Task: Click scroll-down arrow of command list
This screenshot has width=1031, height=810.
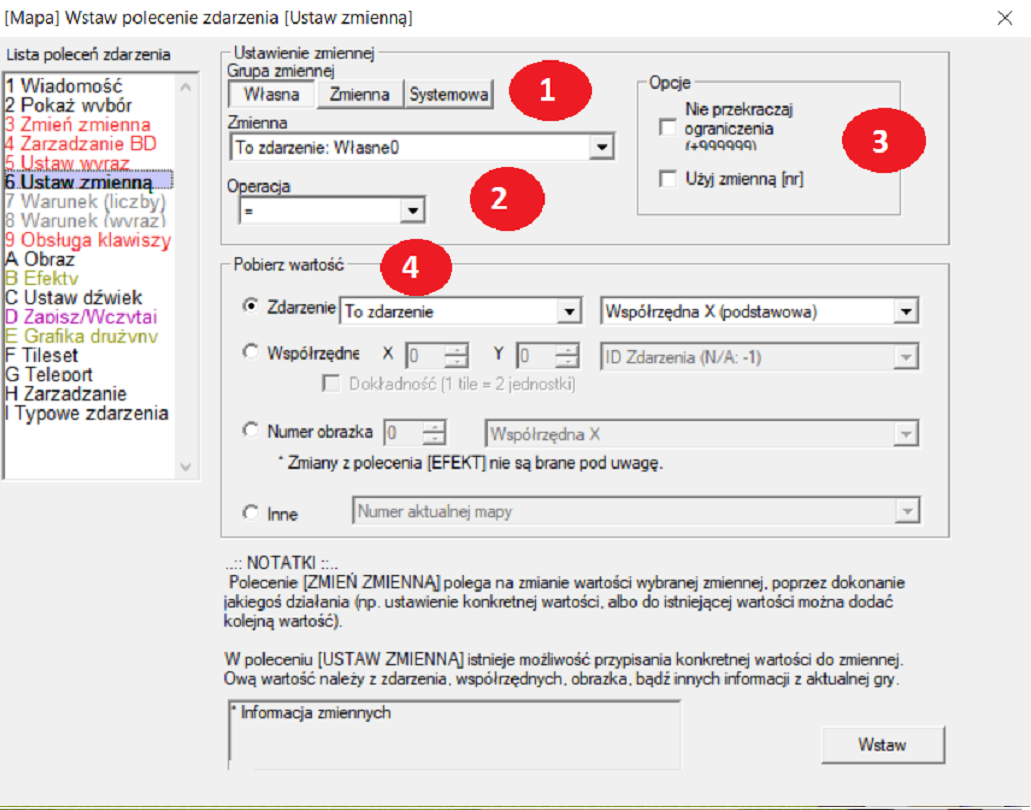Action: (x=186, y=467)
